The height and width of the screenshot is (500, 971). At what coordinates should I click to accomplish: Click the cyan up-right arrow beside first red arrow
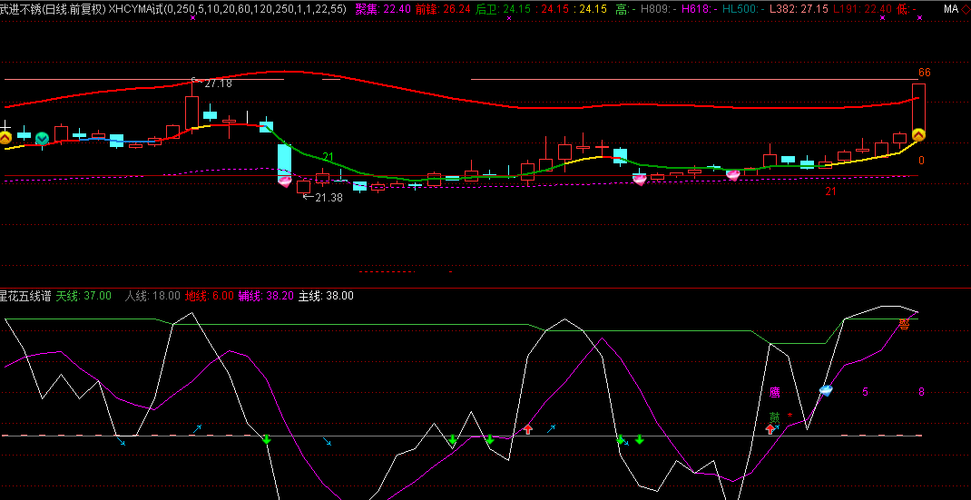coord(551,428)
